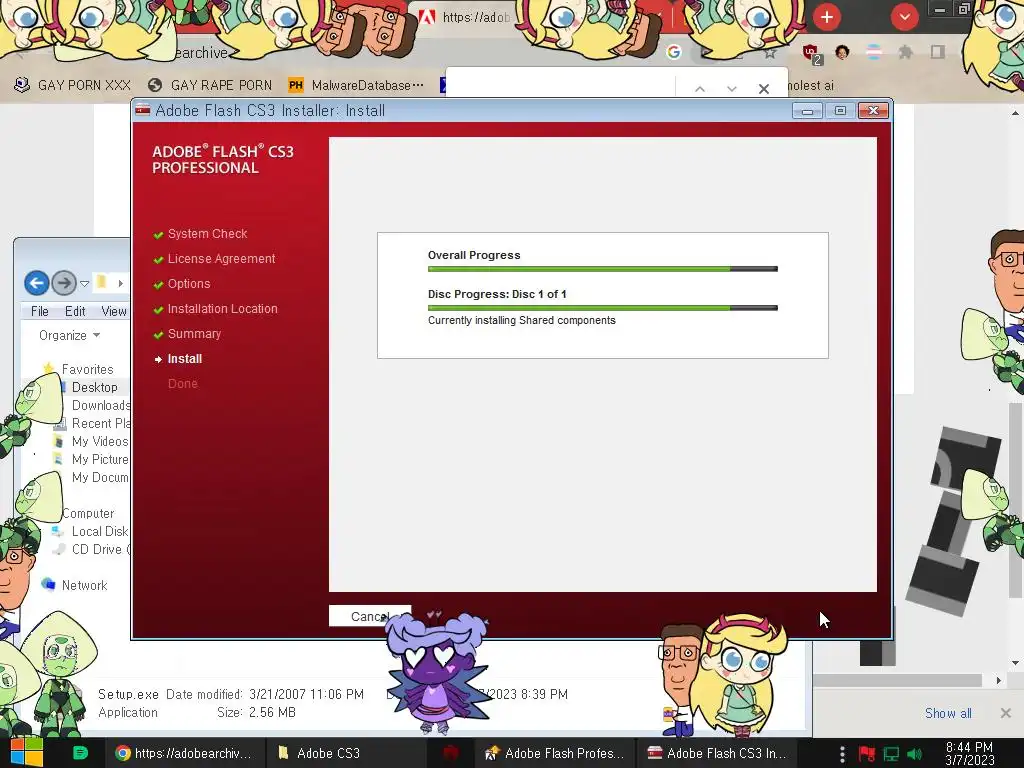Bookmark this page with the star icon
This screenshot has width=1024, height=768.
[770, 53]
